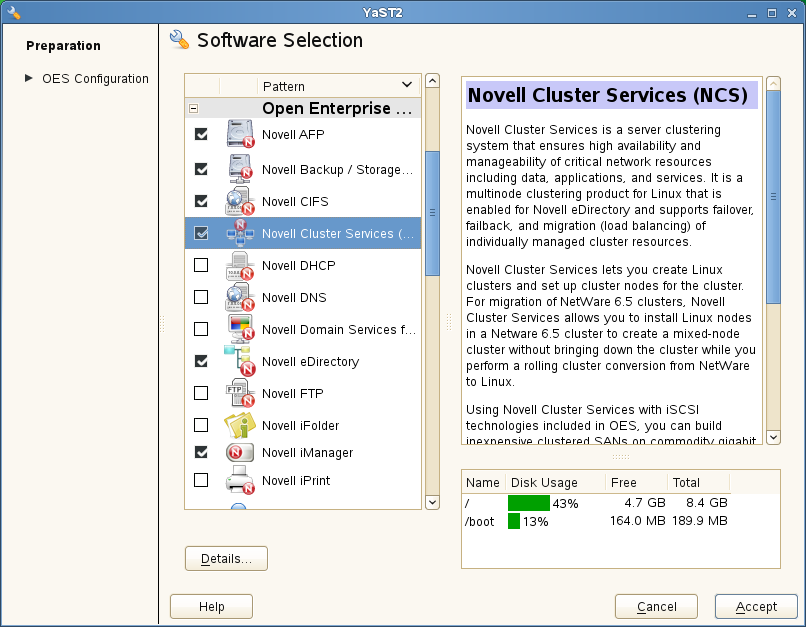The image size is (806, 627).
Task: Click the root partition disk usage bar
Action: tap(529, 503)
